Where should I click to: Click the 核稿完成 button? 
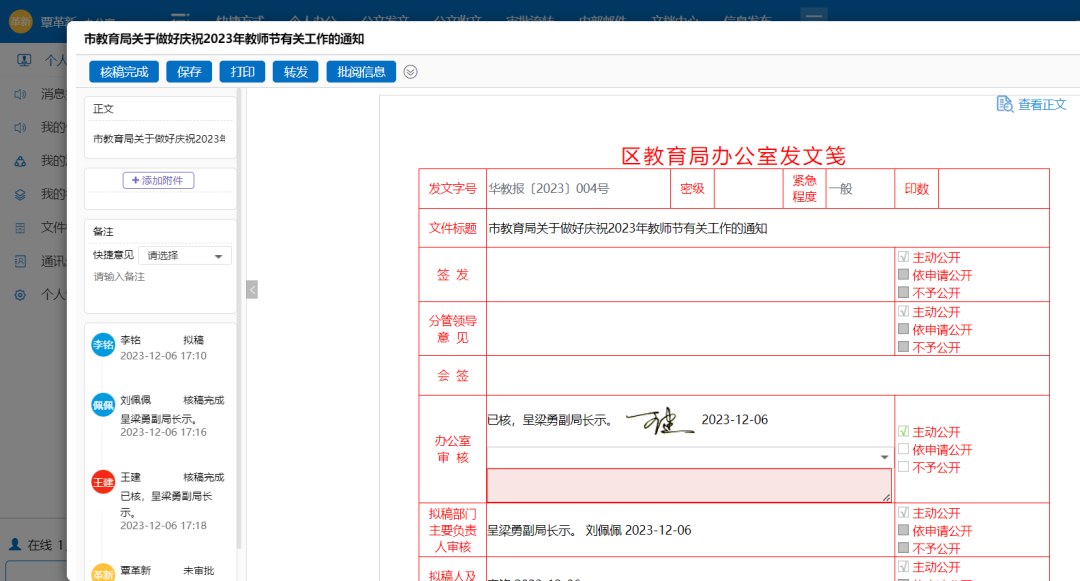click(123, 71)
